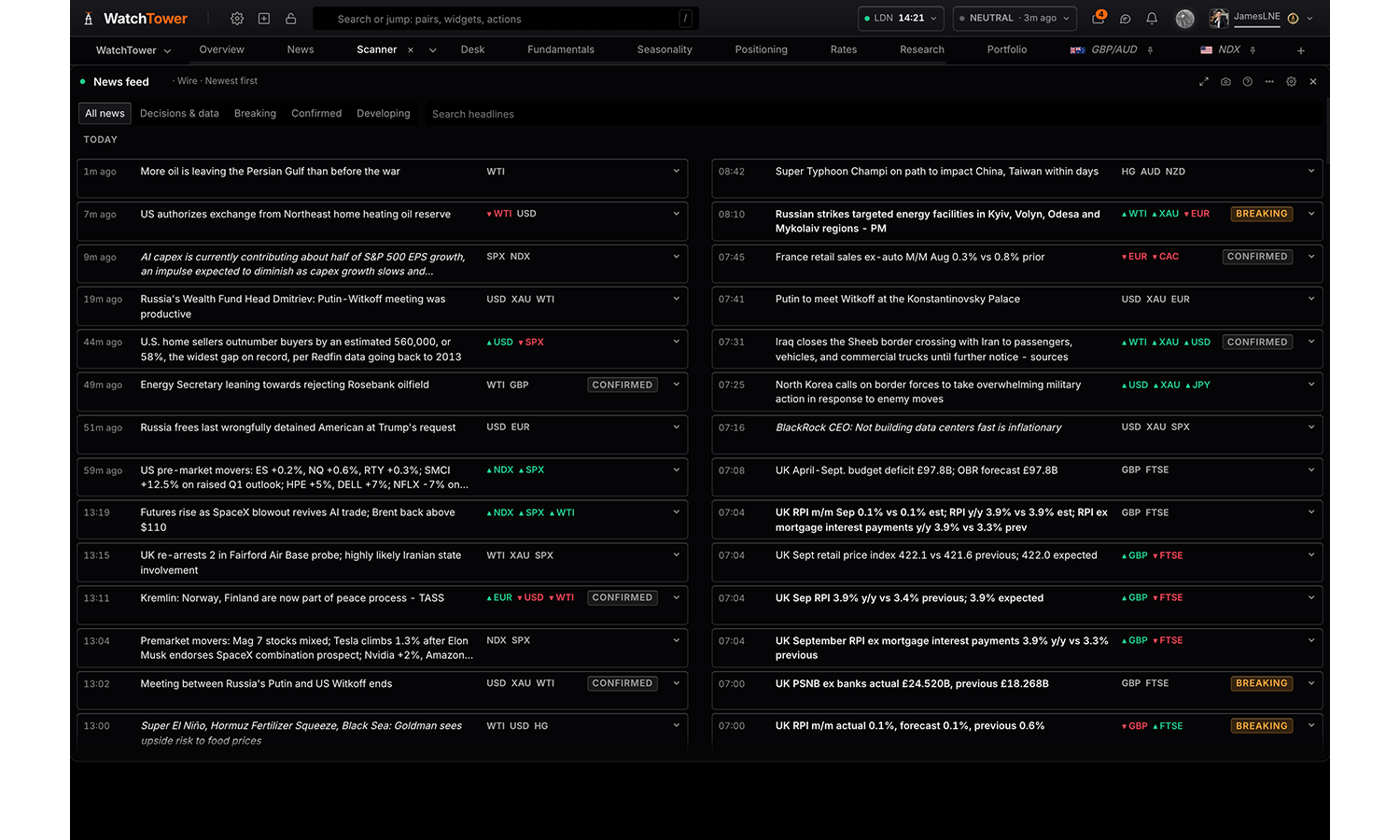
Task: Expand the 'More oil is leaving the Persian Gulf' story
Action: click(x=677, y=172)
